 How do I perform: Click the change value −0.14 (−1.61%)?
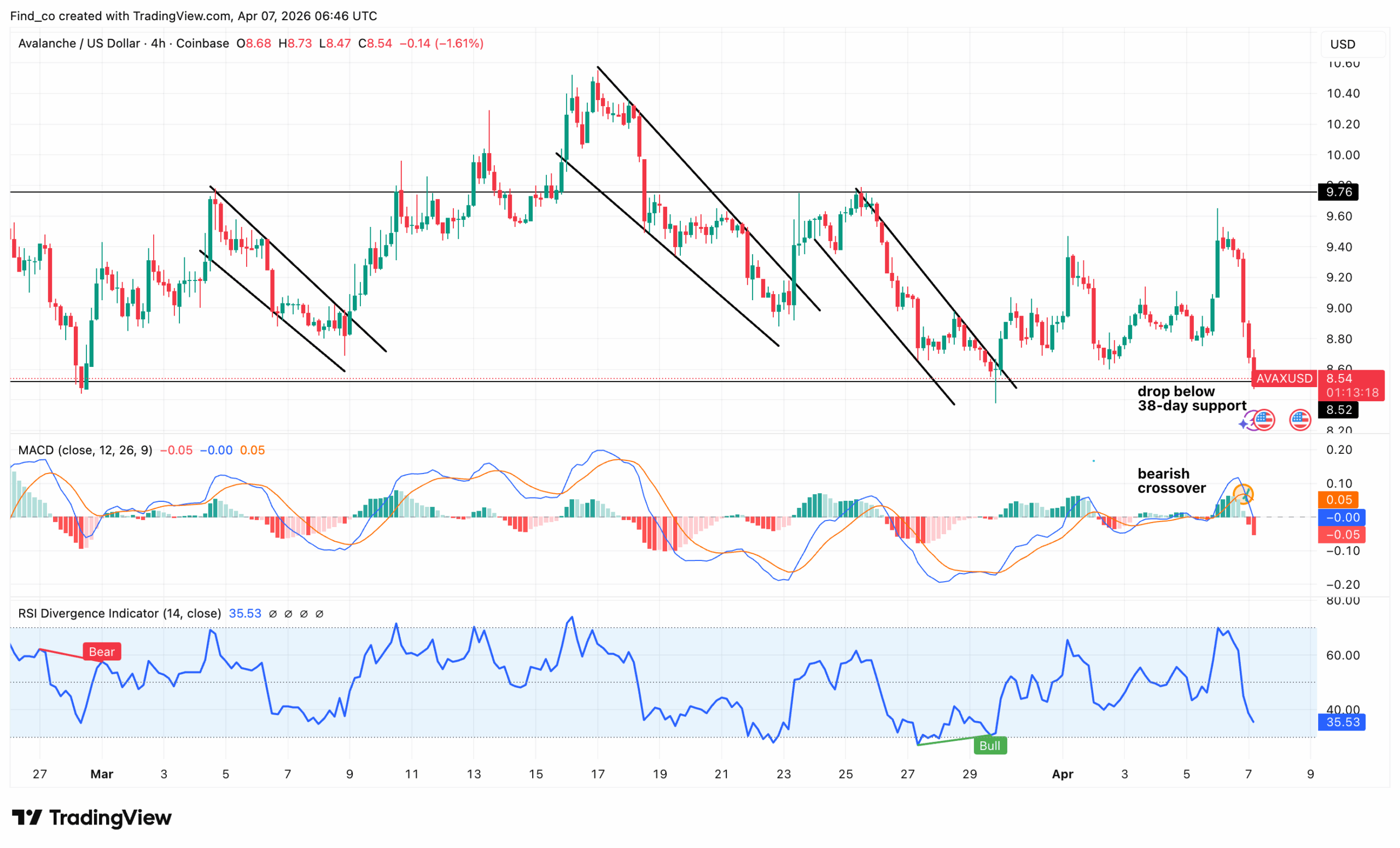pyautogui.click(x=441, y=44)
